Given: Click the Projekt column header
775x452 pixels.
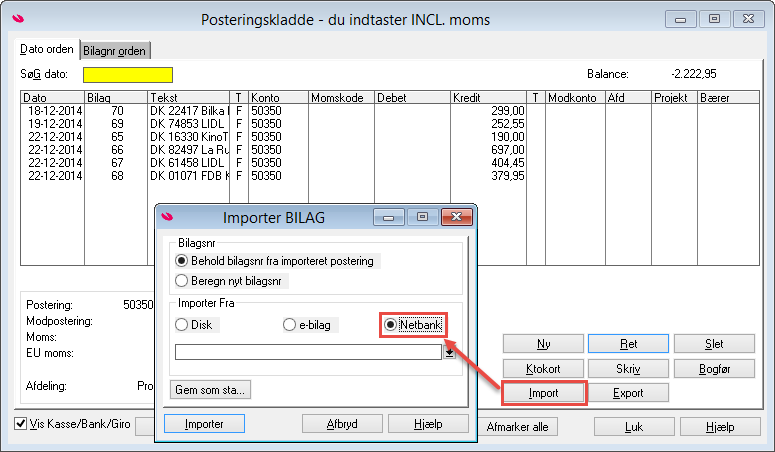Looking at the screenshot, I should 674,97.
